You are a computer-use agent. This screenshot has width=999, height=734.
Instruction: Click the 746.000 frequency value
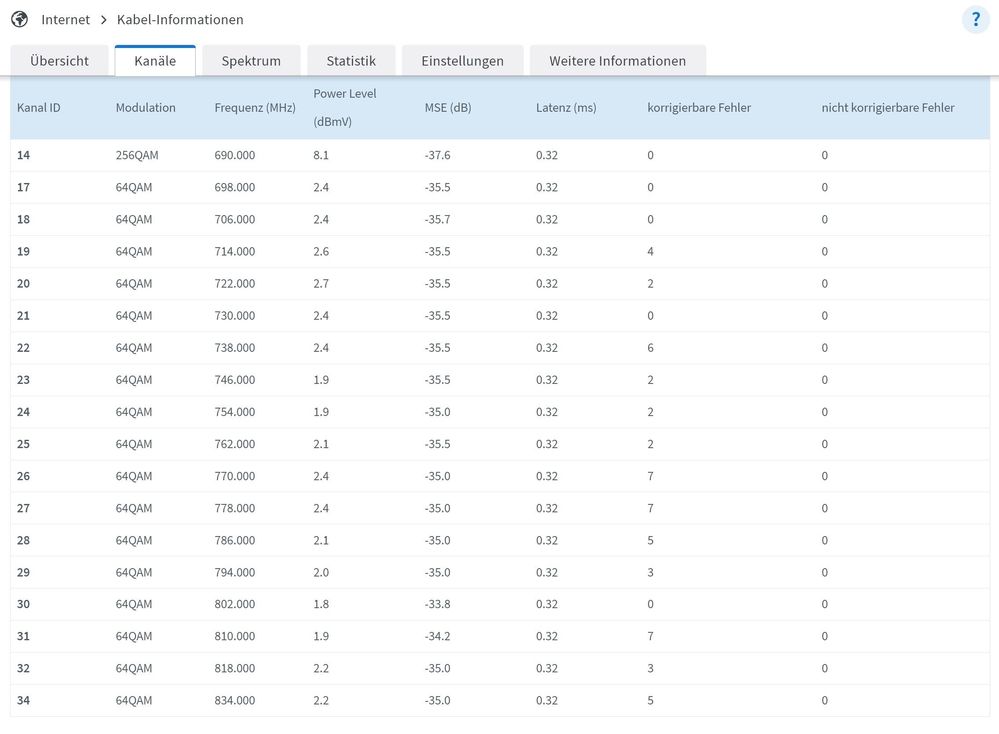[x=234, y=380]
